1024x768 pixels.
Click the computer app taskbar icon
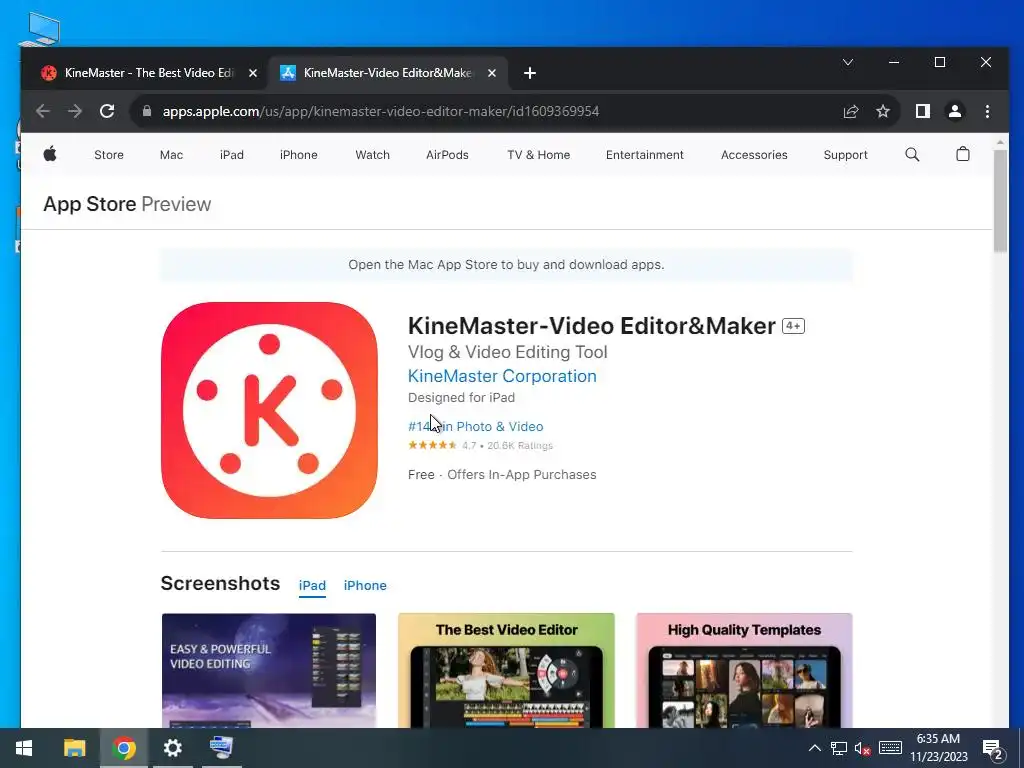221,748
